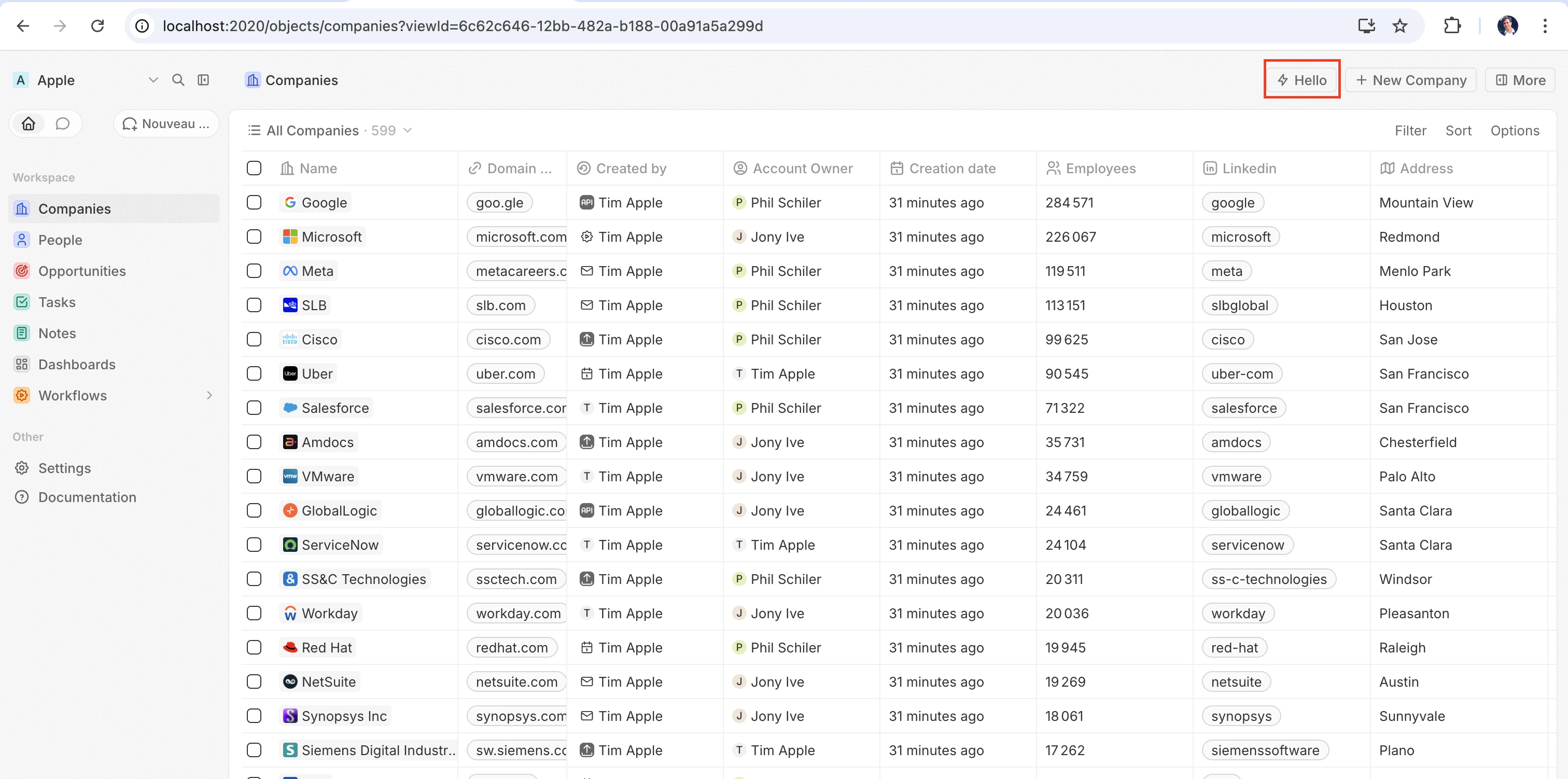Screen dimensions: 1568x779
Task: Open the Filter option
Action: click(x=1410, y=130)
